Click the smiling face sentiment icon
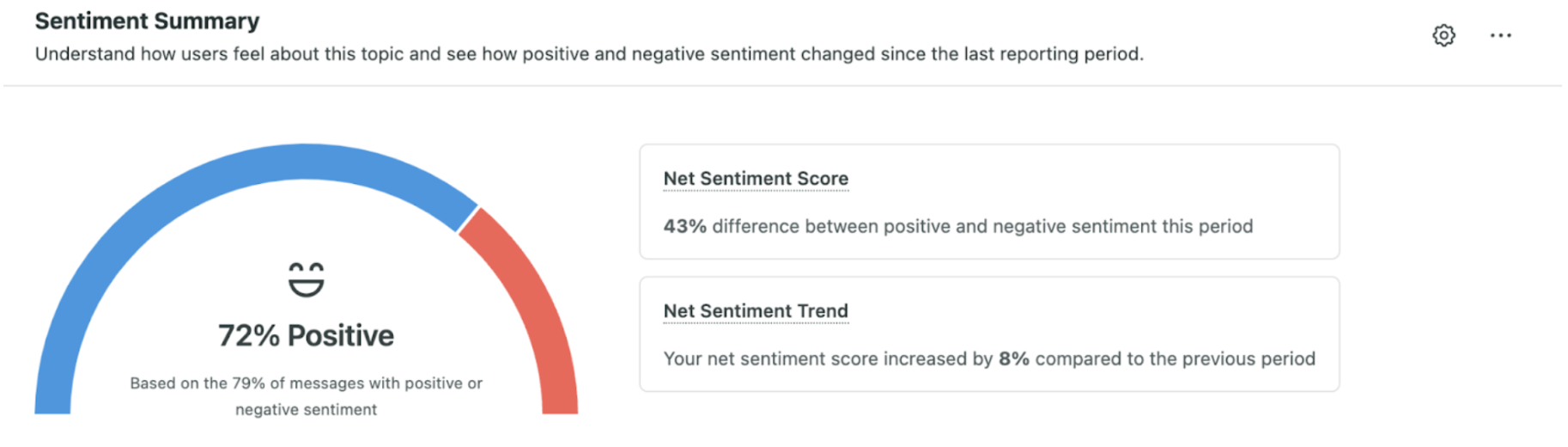This screenshot has height=447, width=1568. click(306, 279)
